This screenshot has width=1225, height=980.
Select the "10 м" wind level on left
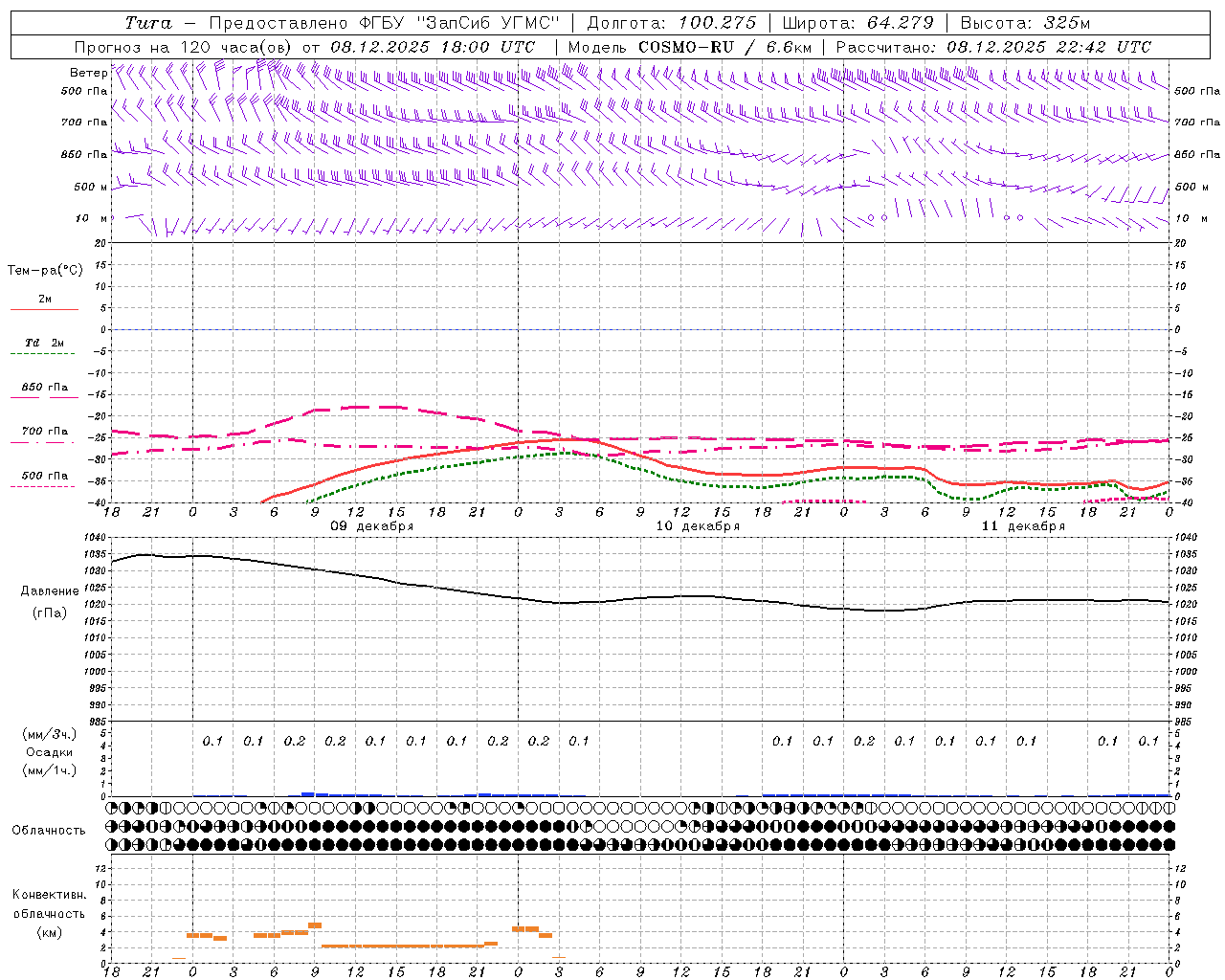[90, 218]
